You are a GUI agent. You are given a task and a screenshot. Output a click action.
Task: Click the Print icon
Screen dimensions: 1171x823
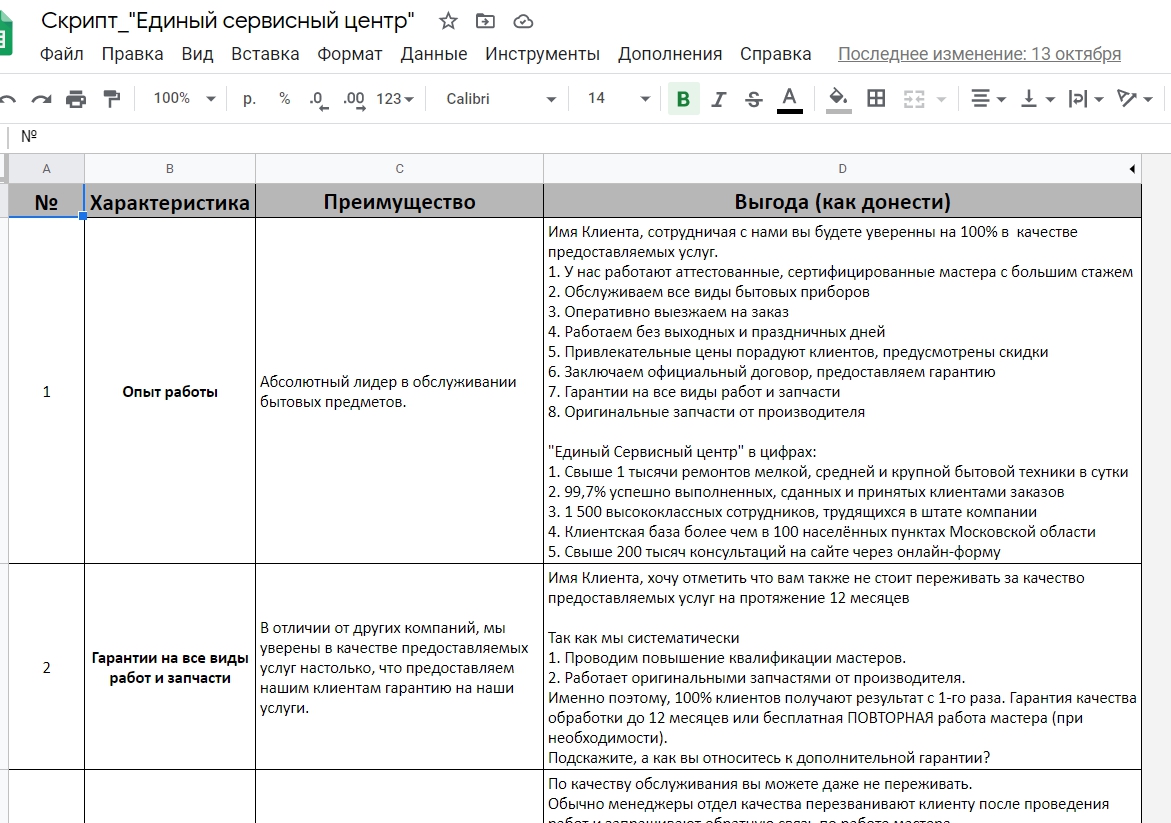76,98
